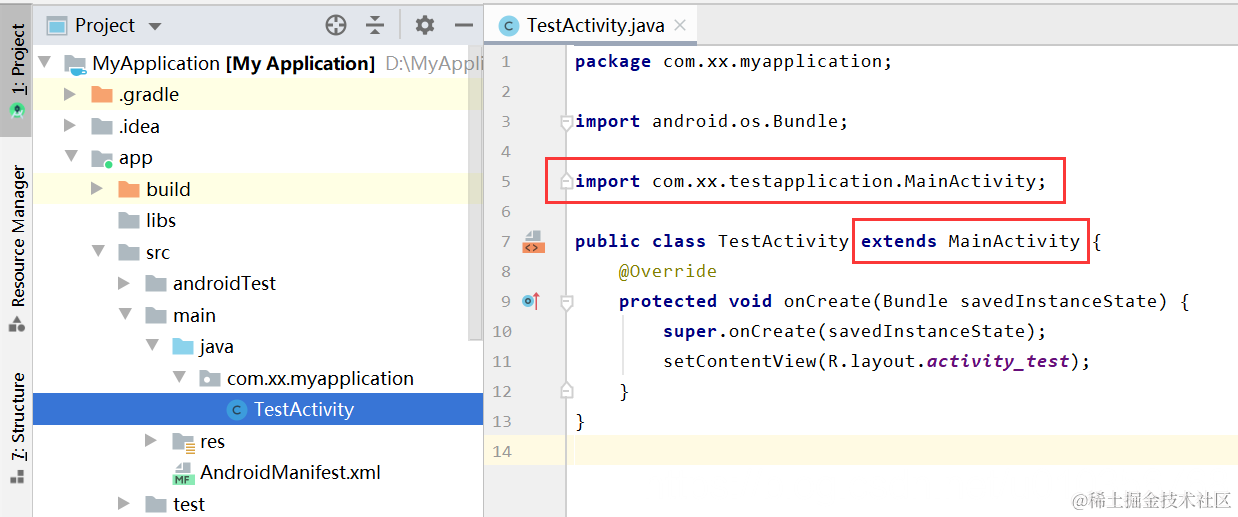Screen dimensions: 1238x517
Task: Click the .gradle orange folder icon
Action: tap(102, 95)
